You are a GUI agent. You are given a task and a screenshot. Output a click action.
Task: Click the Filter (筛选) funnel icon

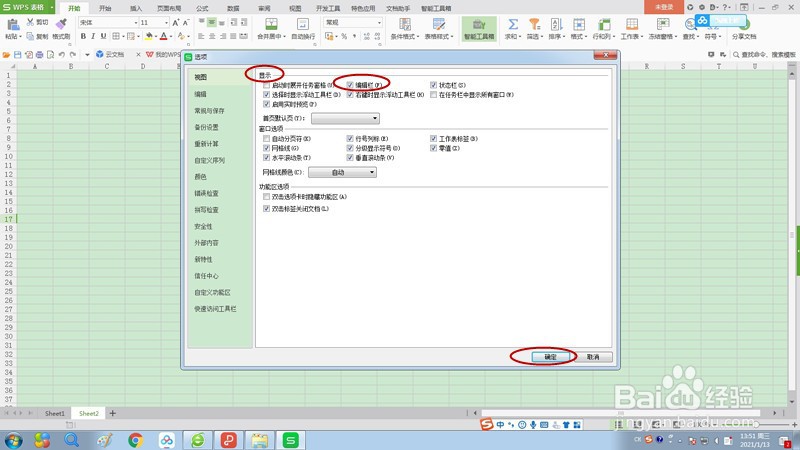pos(534,24)
